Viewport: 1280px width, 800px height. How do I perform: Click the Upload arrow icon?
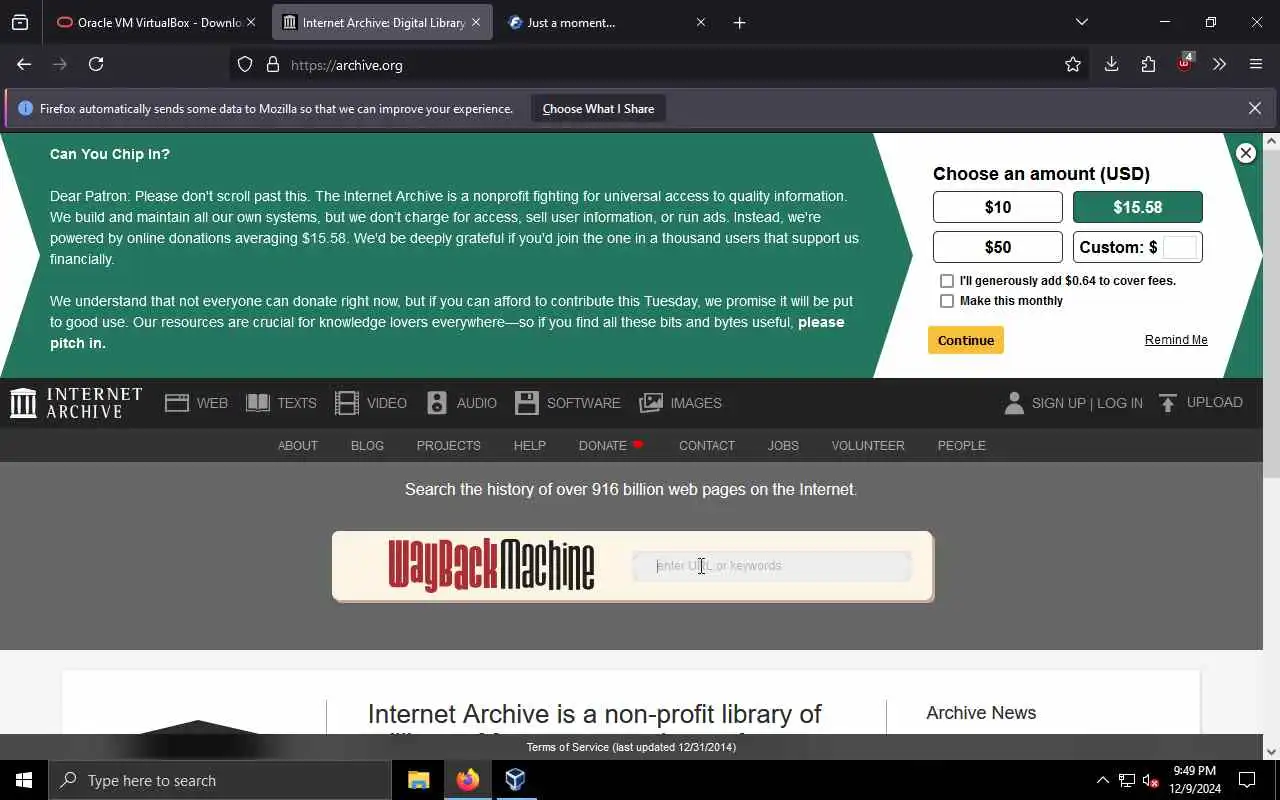coord(1168,403)
